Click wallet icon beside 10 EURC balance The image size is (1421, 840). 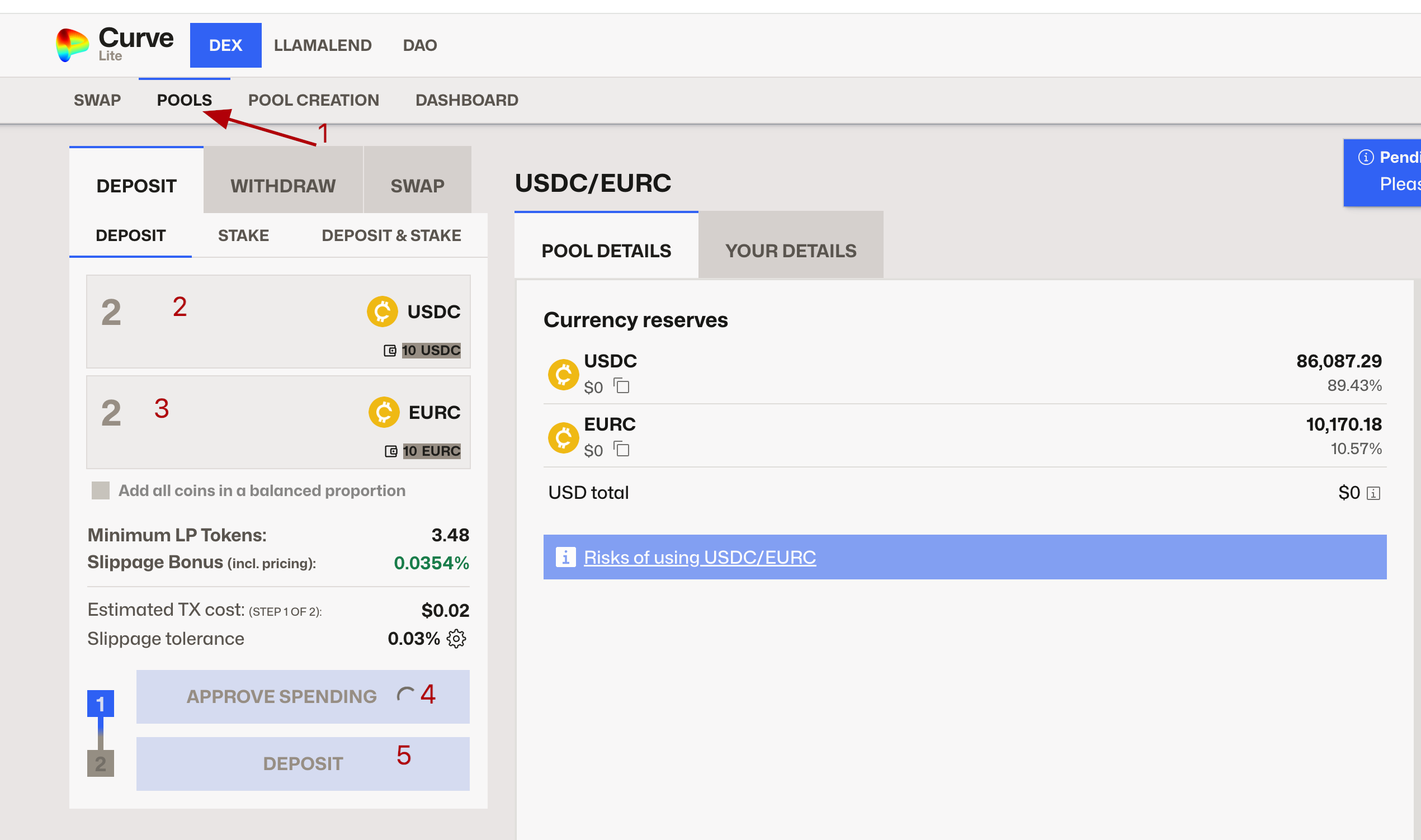pos(390,451)
